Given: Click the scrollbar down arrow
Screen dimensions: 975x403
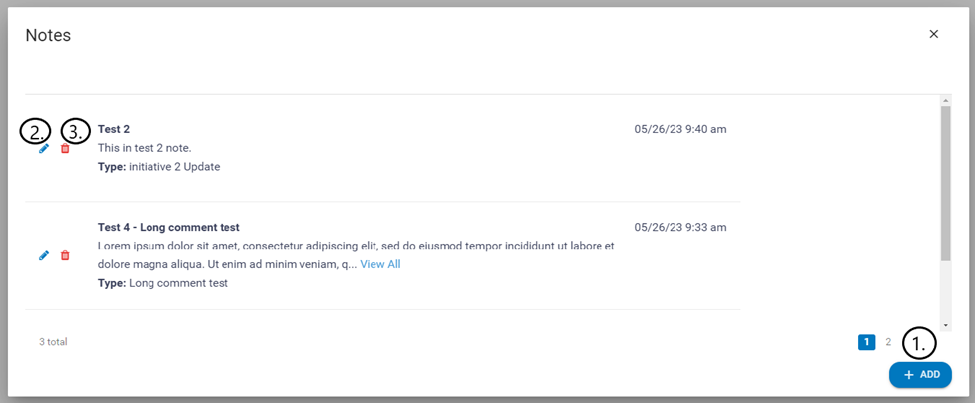Looking at the screenshot, I should [946, 325].
